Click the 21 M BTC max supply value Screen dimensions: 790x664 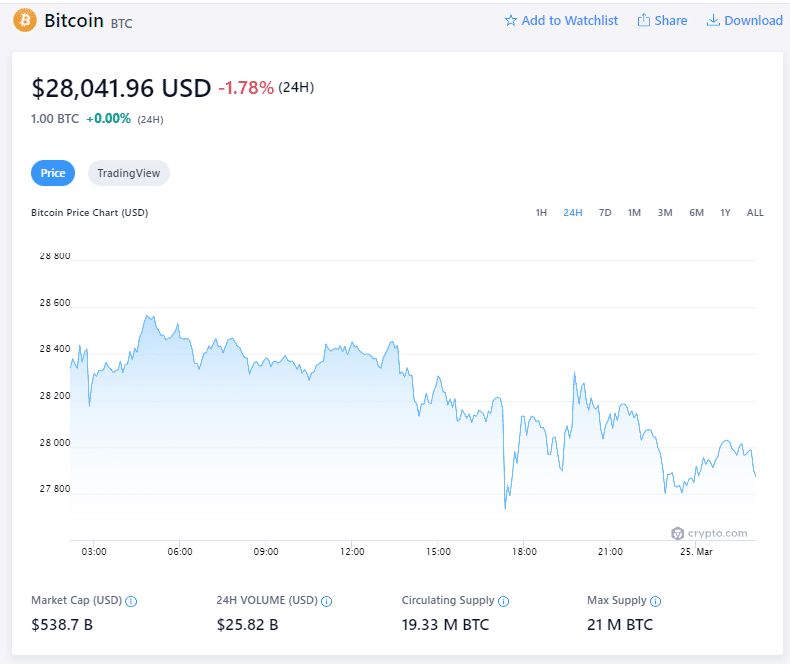[x=620, y=625]
